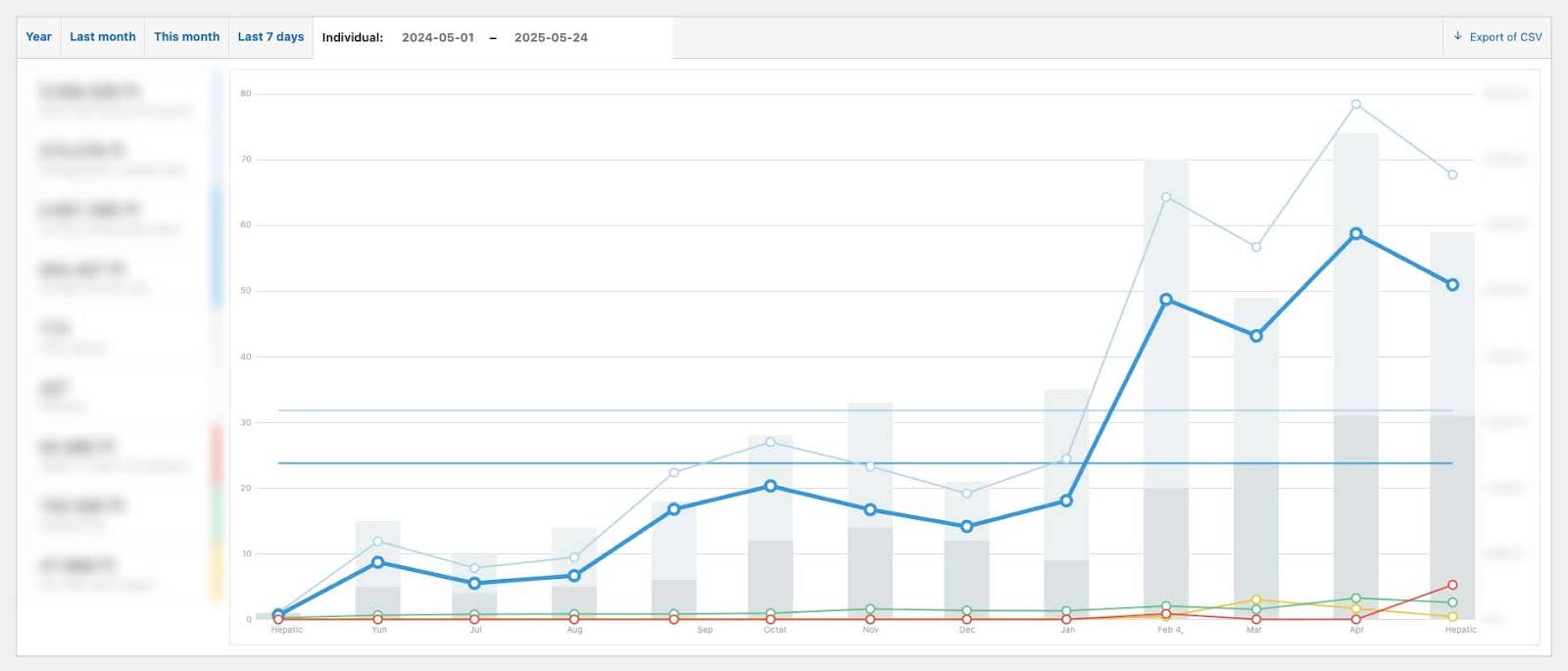Click the grey bar above Nov

870,510
